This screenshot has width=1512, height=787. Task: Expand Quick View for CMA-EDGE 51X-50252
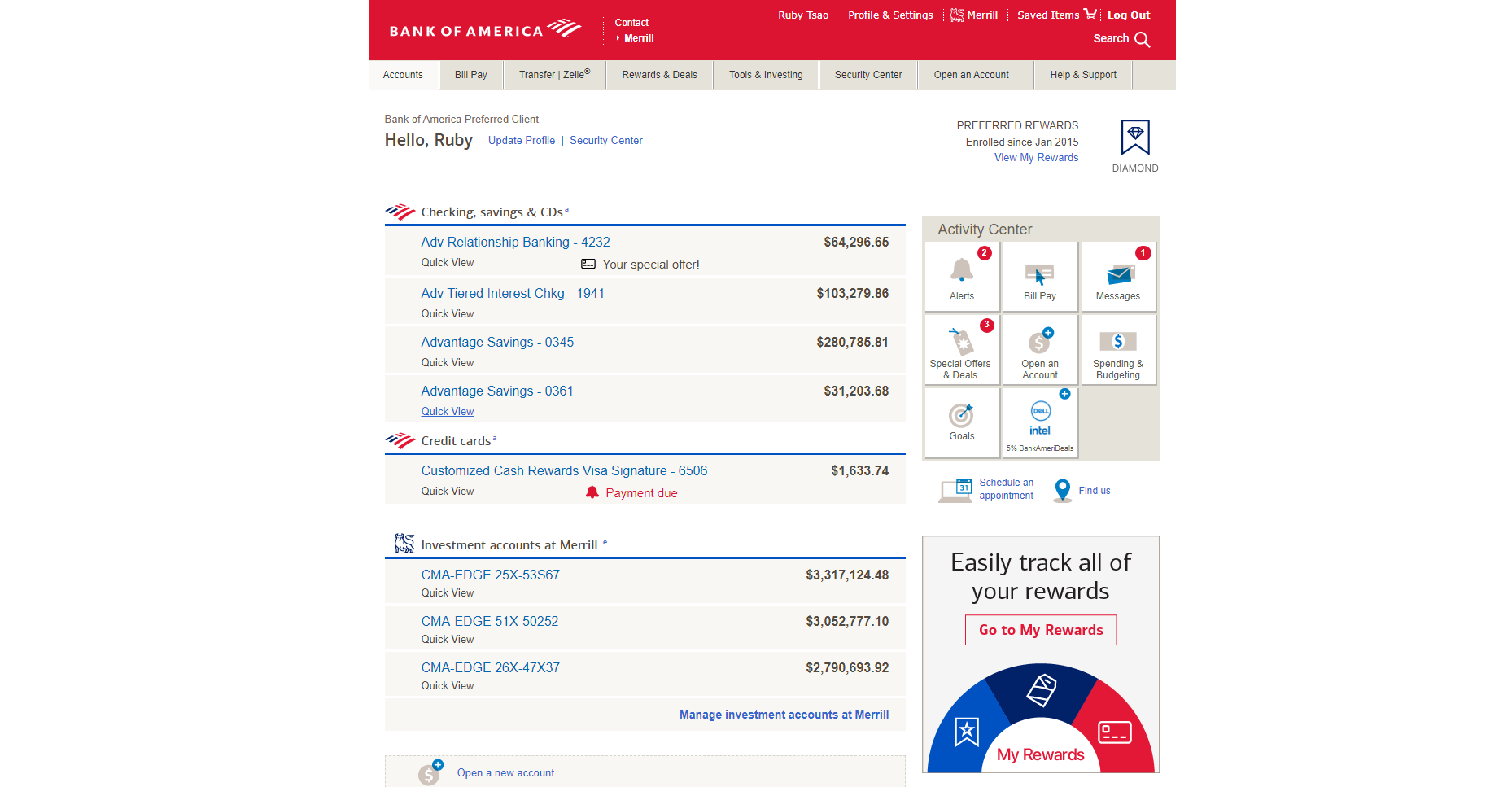(448, 640)
